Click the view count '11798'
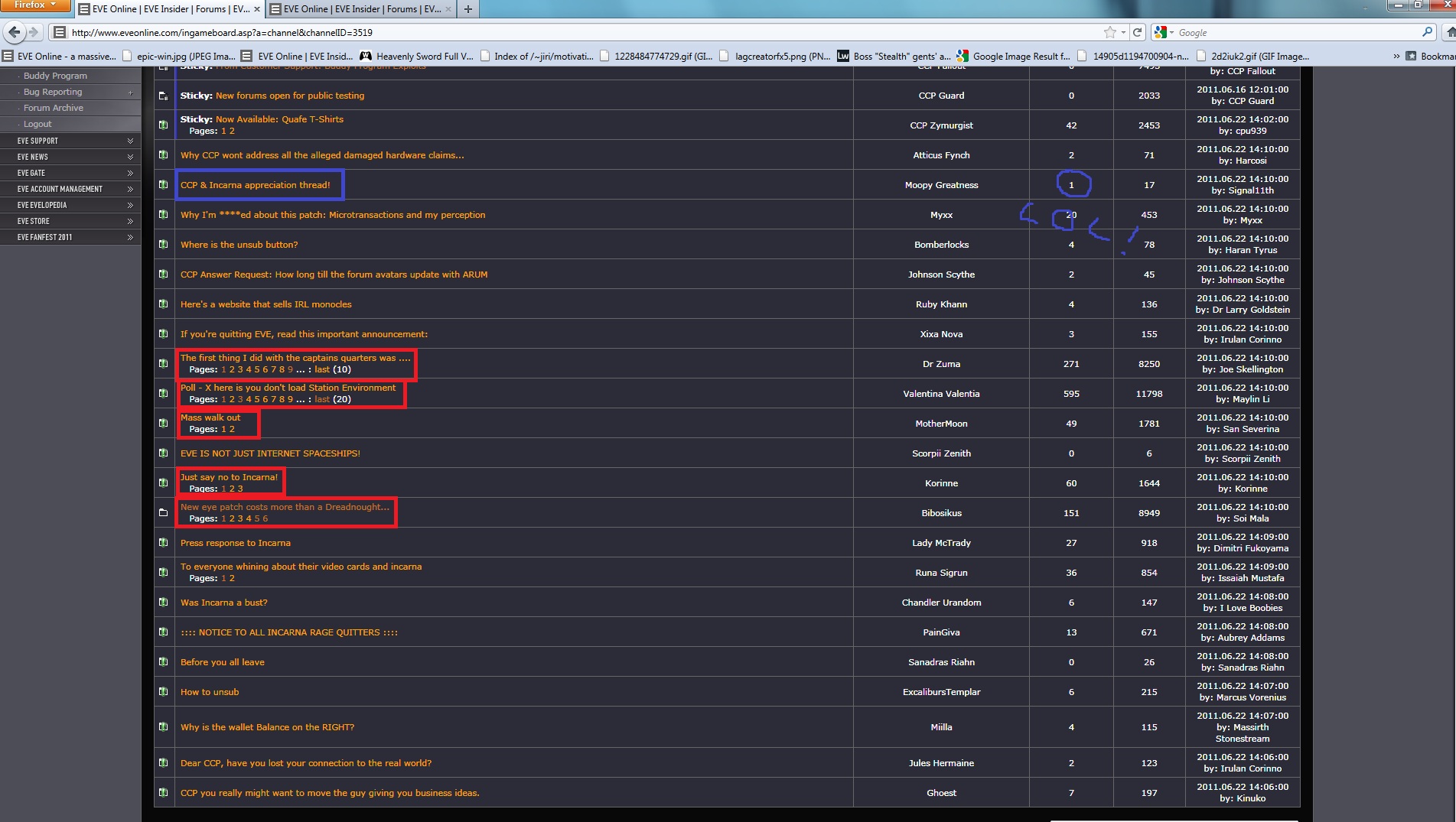Viewport: 1456px width, 822px height. point(1149,394)
